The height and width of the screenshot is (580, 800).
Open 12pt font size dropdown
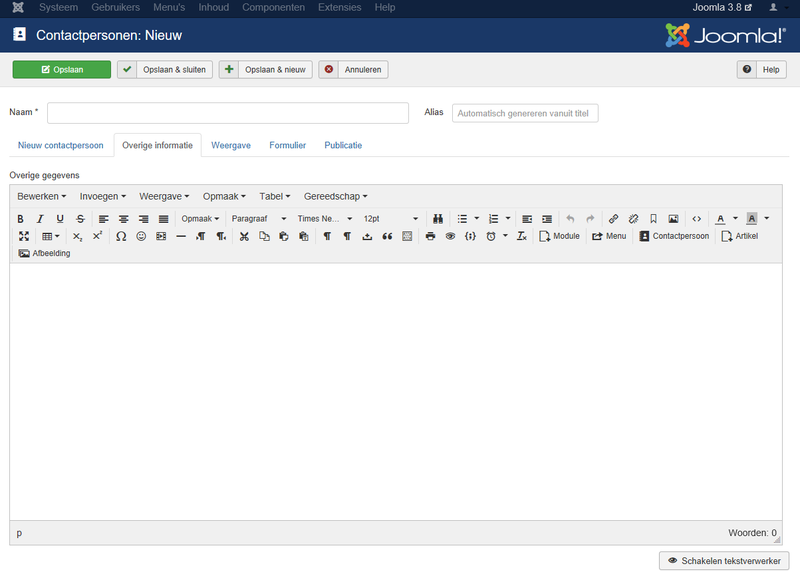click(390, 219)
